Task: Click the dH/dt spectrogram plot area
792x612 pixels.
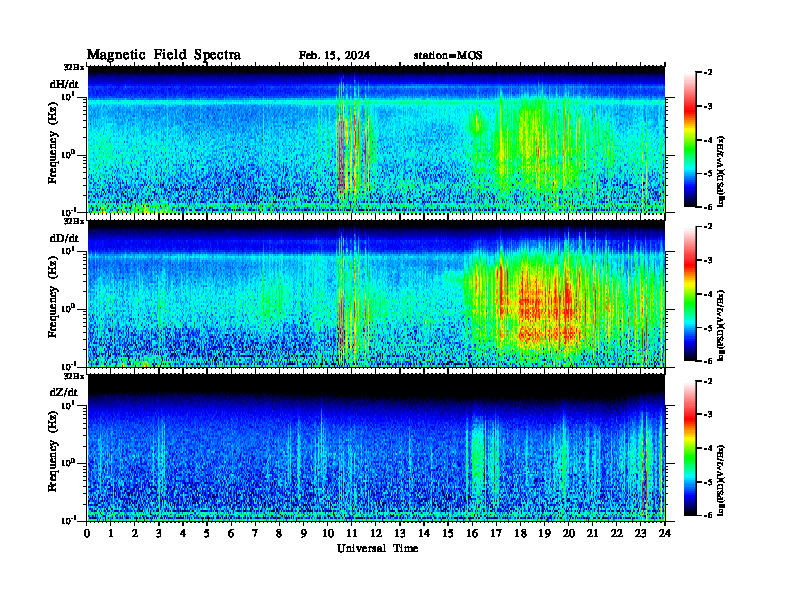Action: tap(376, 139)
